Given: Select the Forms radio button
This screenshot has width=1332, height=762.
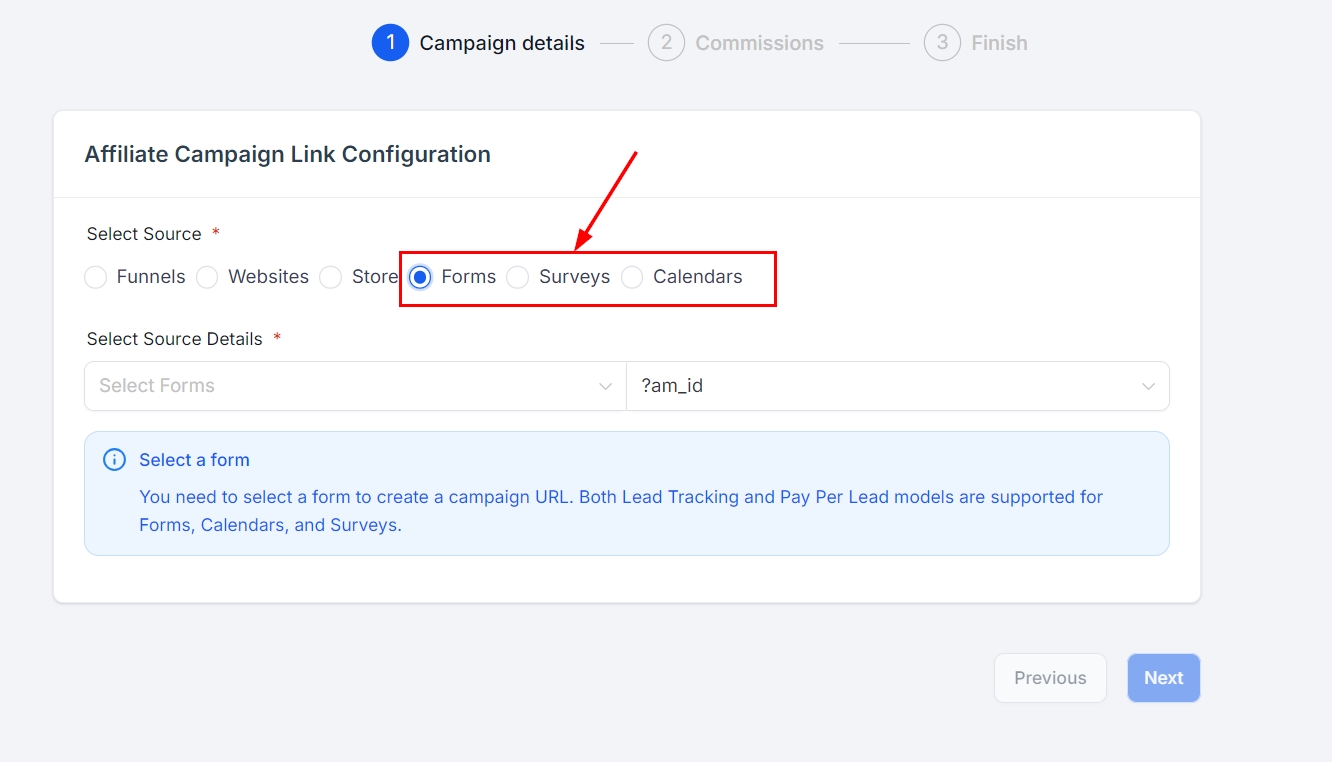Looking at the screenshot, I should pyautogui.click(x=421, y=277).
